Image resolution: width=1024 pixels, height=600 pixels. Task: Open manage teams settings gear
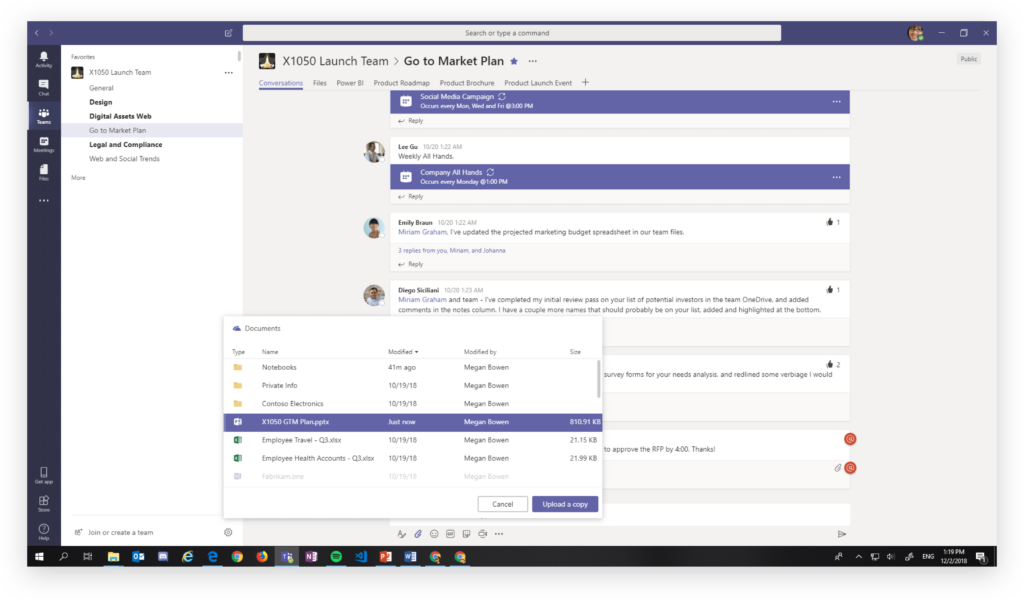228,532
